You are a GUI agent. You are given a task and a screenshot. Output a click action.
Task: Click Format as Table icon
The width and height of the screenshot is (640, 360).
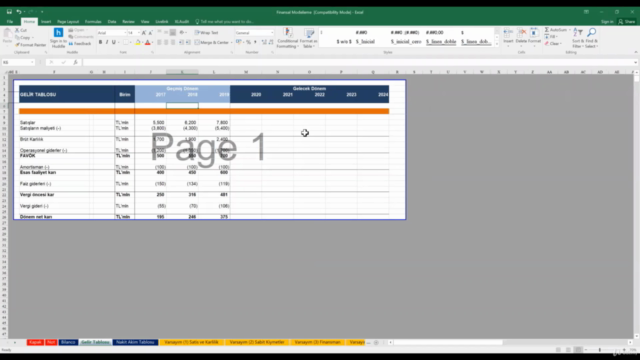(309, 33)
